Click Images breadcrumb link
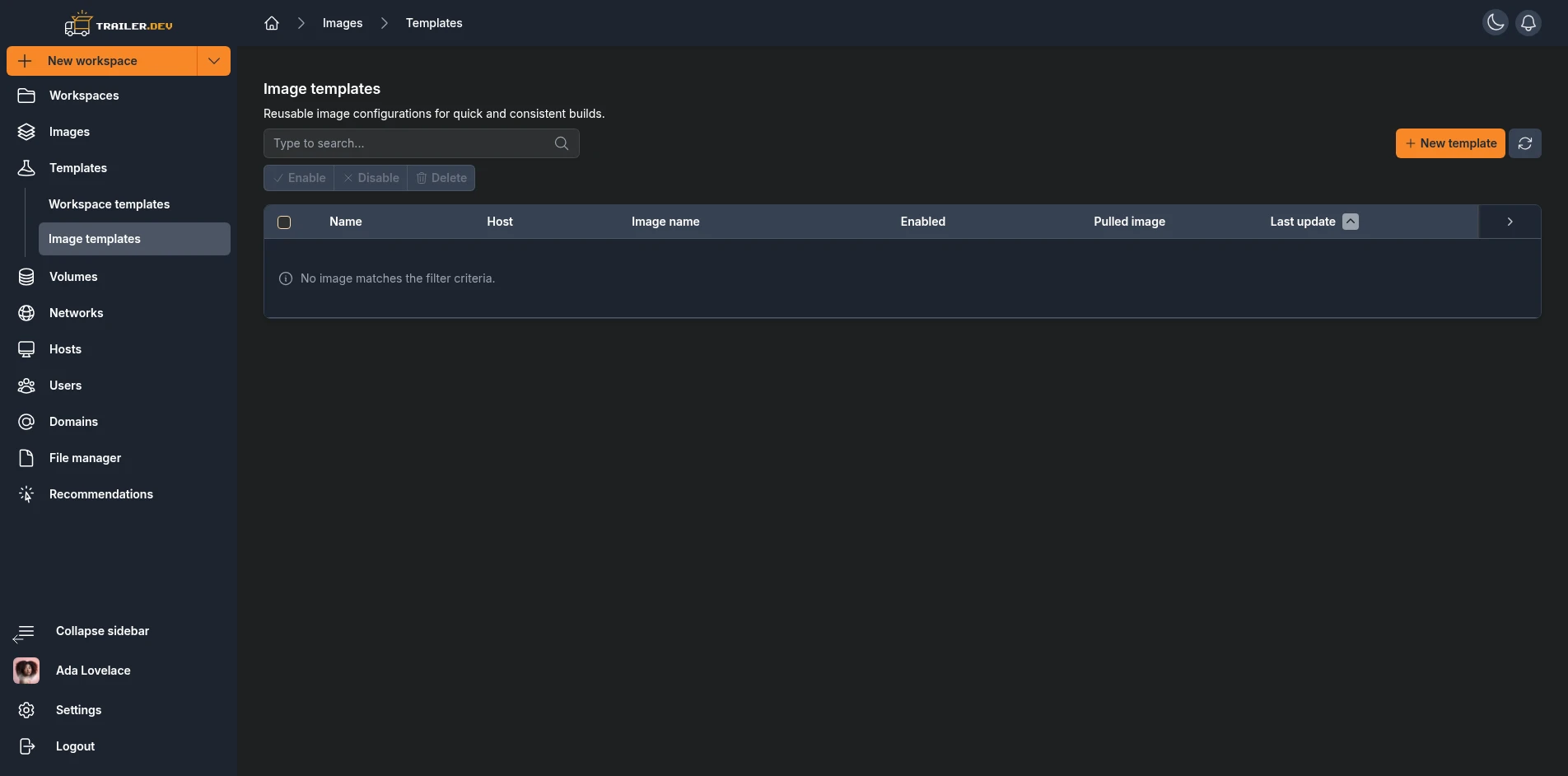Screen dimensions: 1568x776 coord(343,23)
